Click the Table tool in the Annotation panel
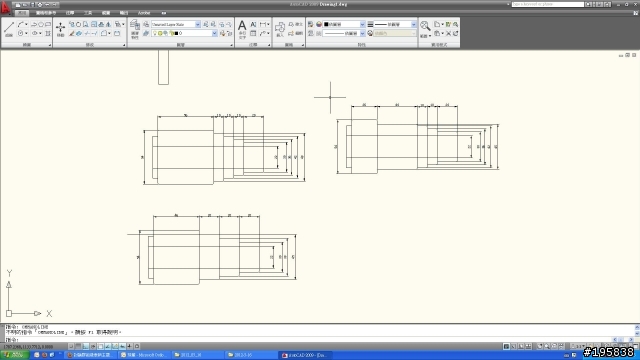The image size is (640, 360). (253, 33)
